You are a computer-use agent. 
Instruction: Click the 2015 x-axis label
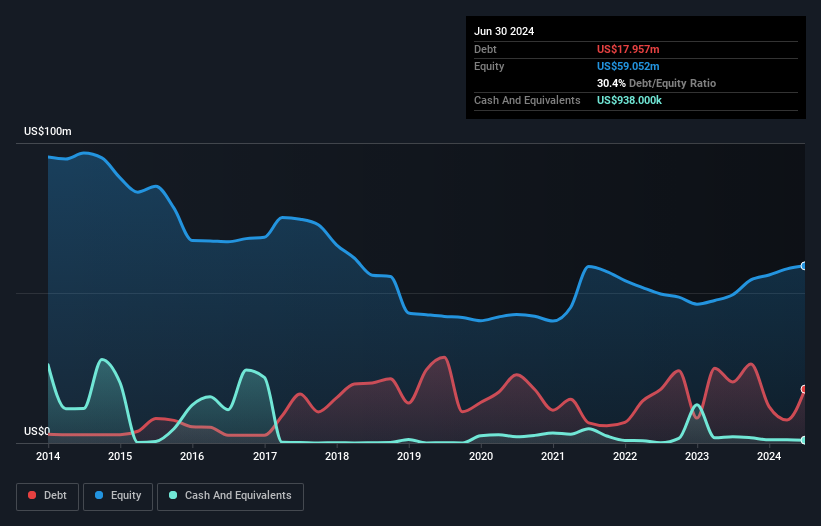[x=120, y=456]
